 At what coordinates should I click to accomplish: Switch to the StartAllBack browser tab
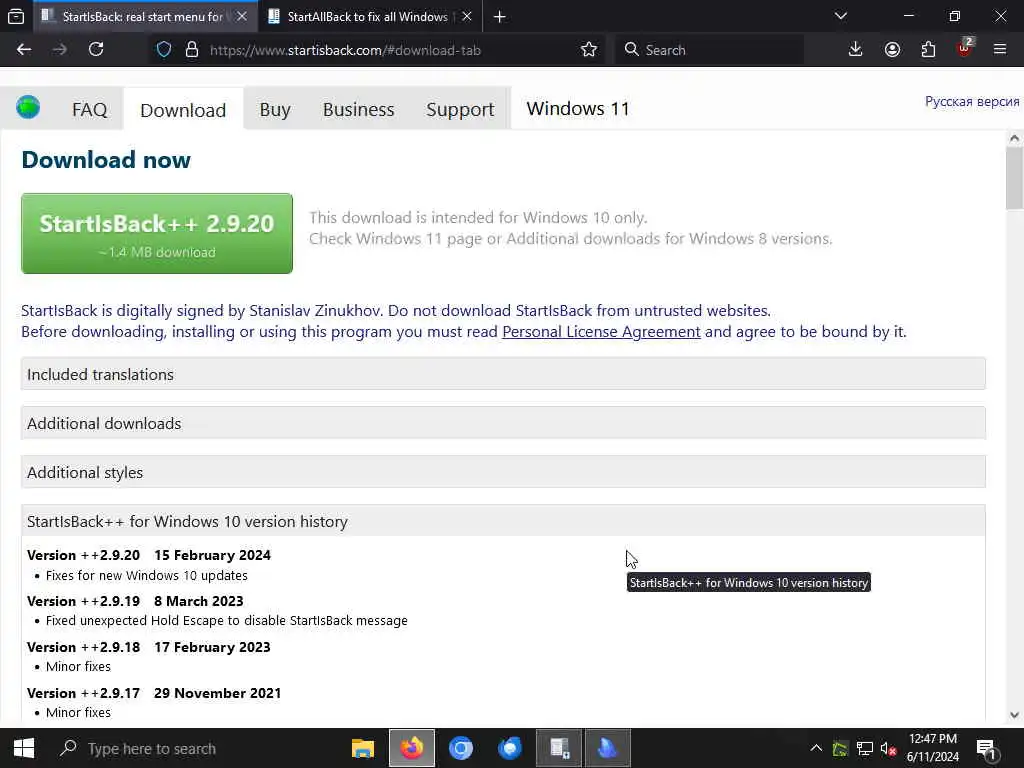[369, 16]
